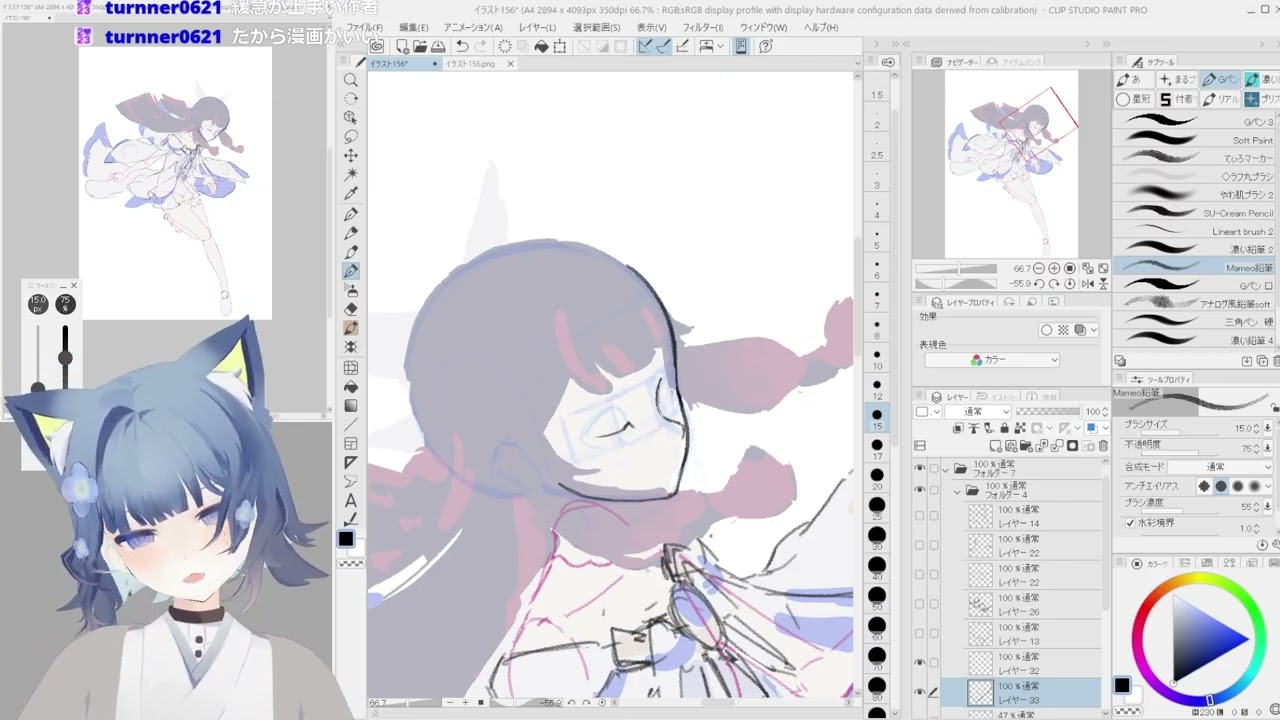Open the smartphone connect icon
This screenshot has height=720, width=1280.
pyautogui.click(x=741, y=46)
